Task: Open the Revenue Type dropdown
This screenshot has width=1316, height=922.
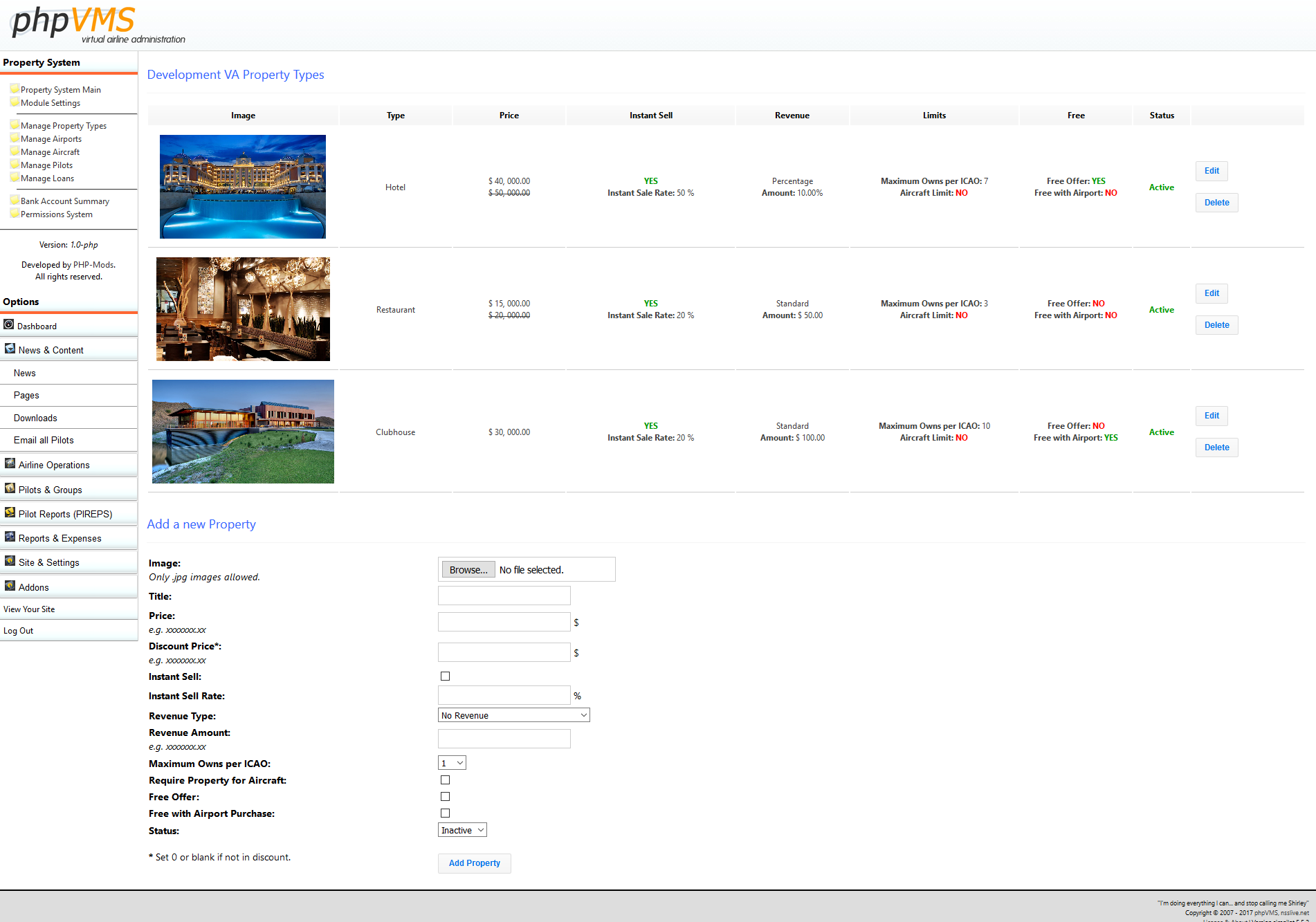Action: click(514, 715)
